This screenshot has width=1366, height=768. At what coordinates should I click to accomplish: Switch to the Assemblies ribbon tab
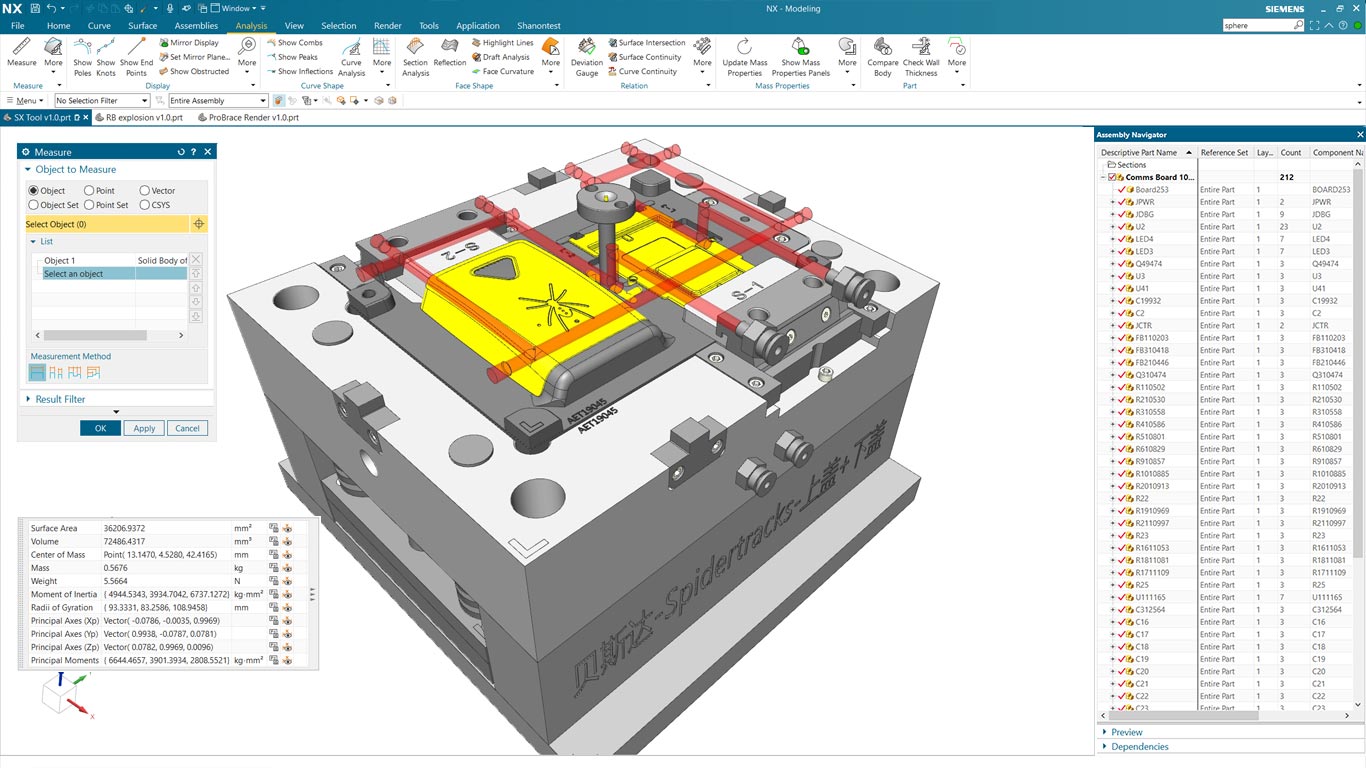pos(196,26)
